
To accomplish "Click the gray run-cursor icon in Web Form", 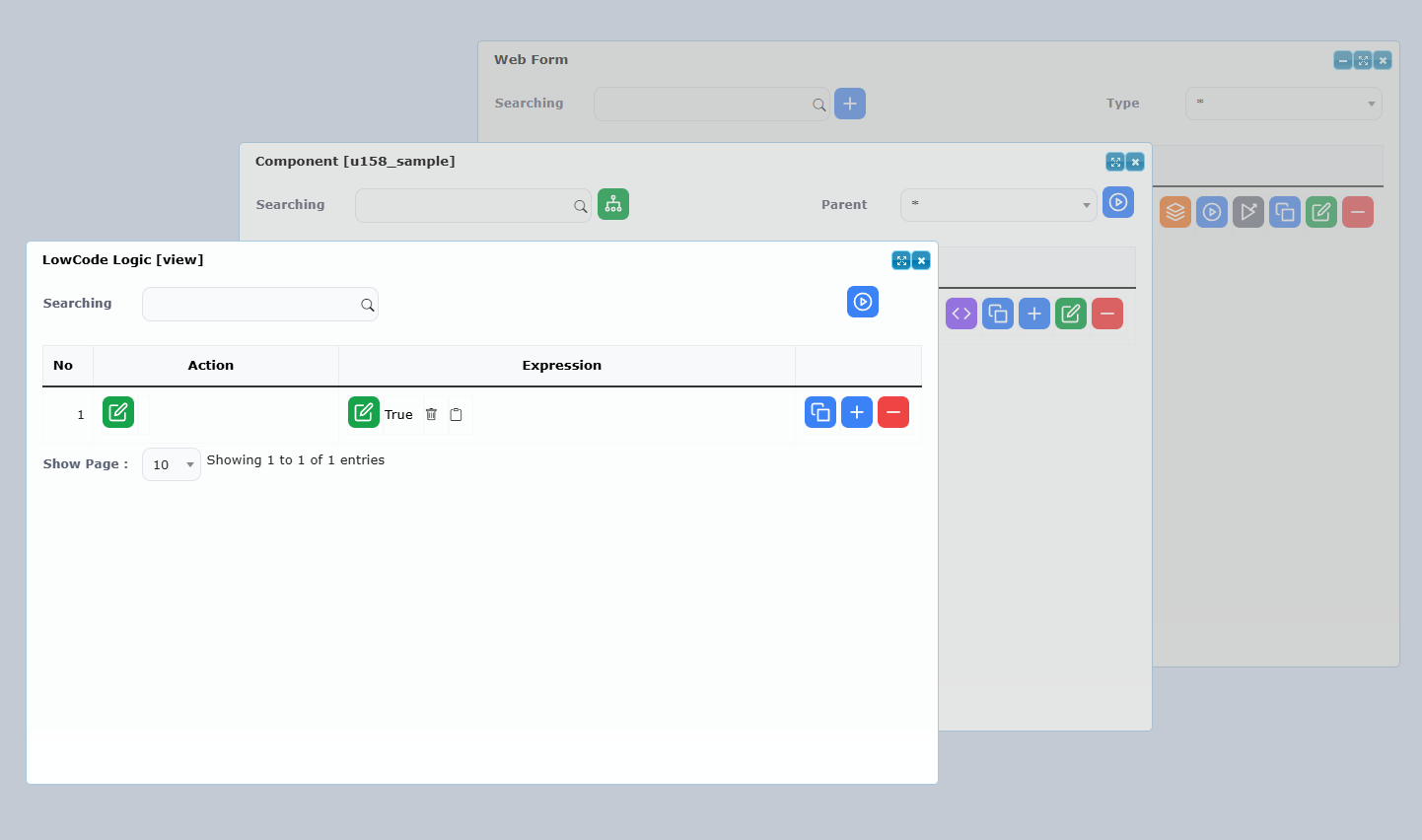I will coord(1248,212).
